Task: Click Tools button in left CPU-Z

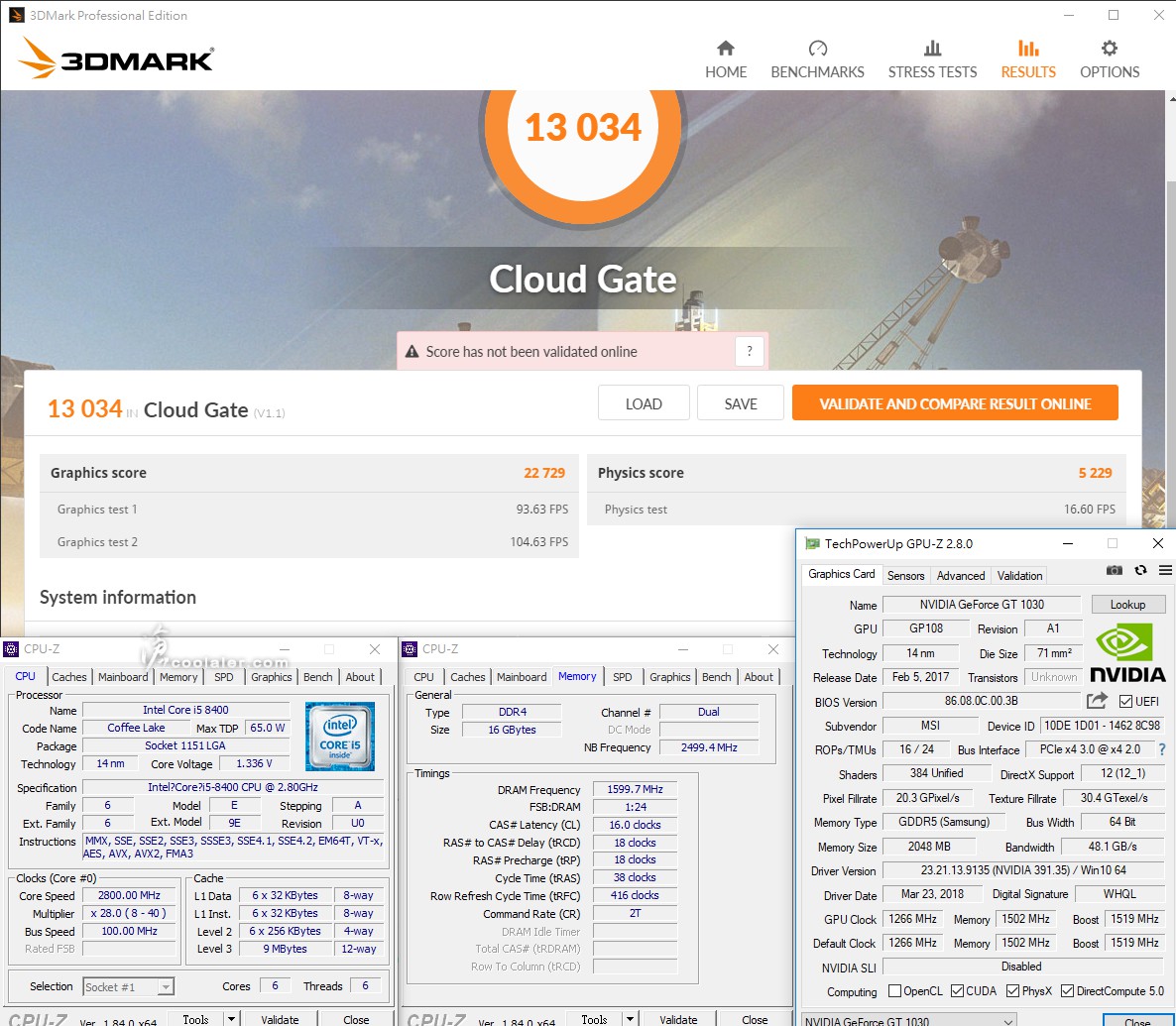Action: 195,1019
